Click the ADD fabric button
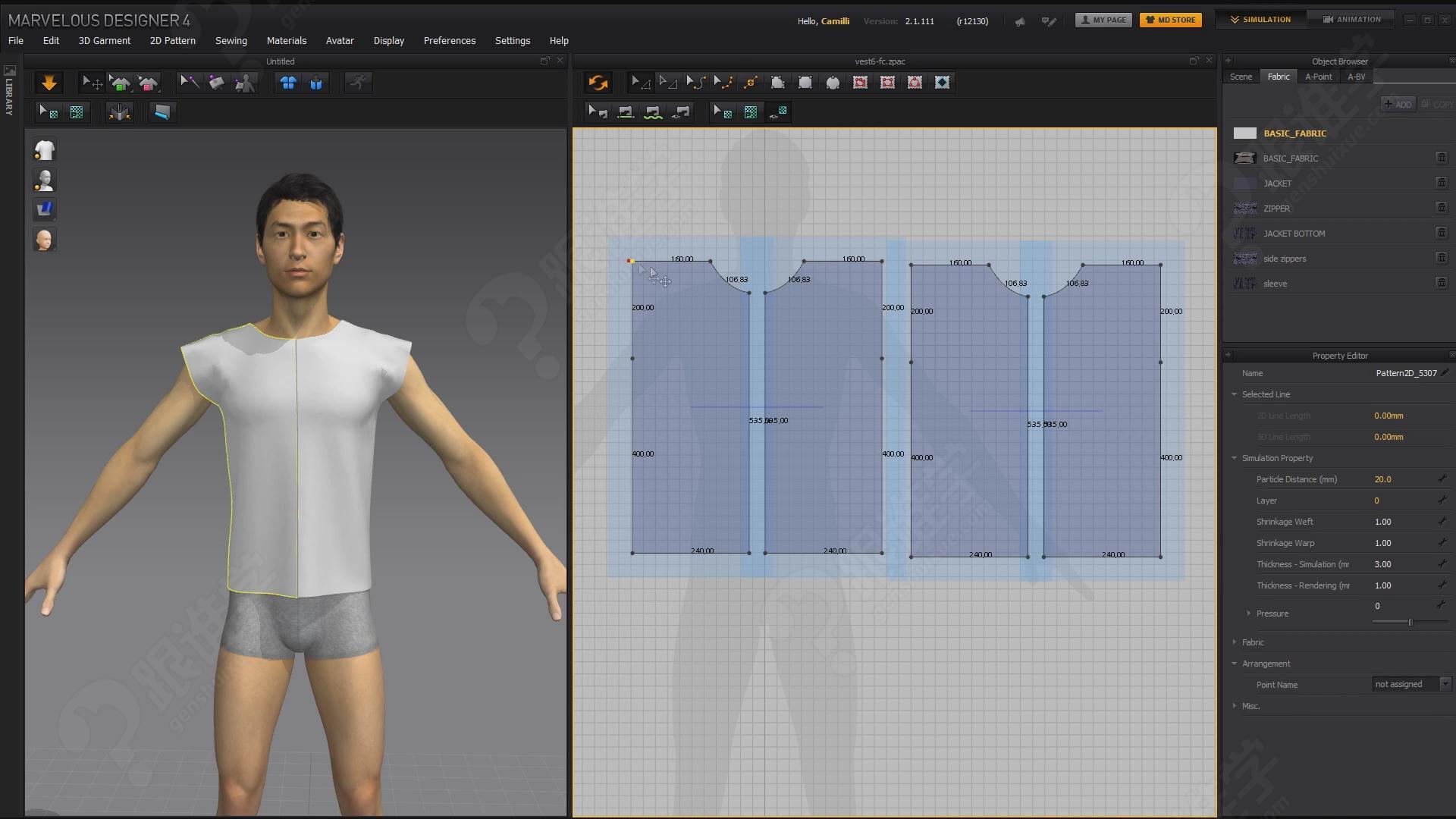Image resolution: width=1456 pixels, height=819 pixels. [x=1398, y=104]
